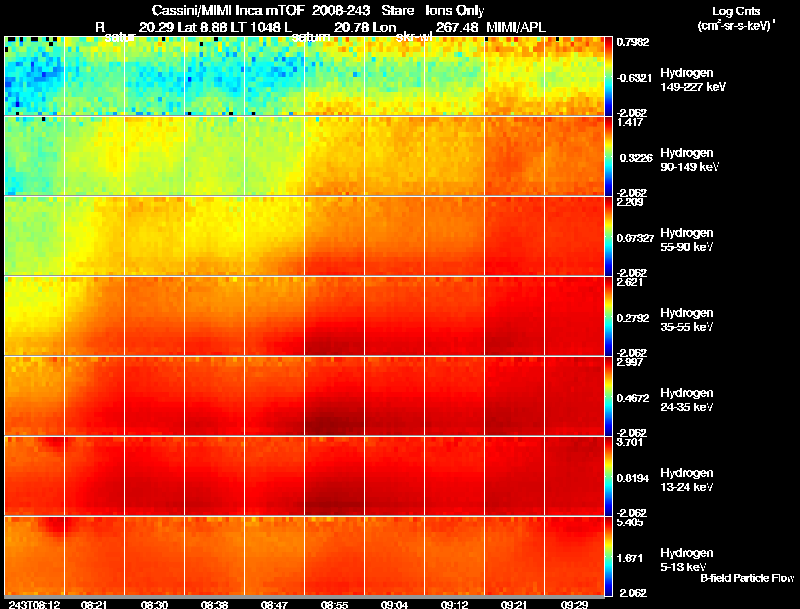Viewport: 800px width, 609px height.
Task: Click the MIMI/APL text in header
Action: [x=516, y=27]
